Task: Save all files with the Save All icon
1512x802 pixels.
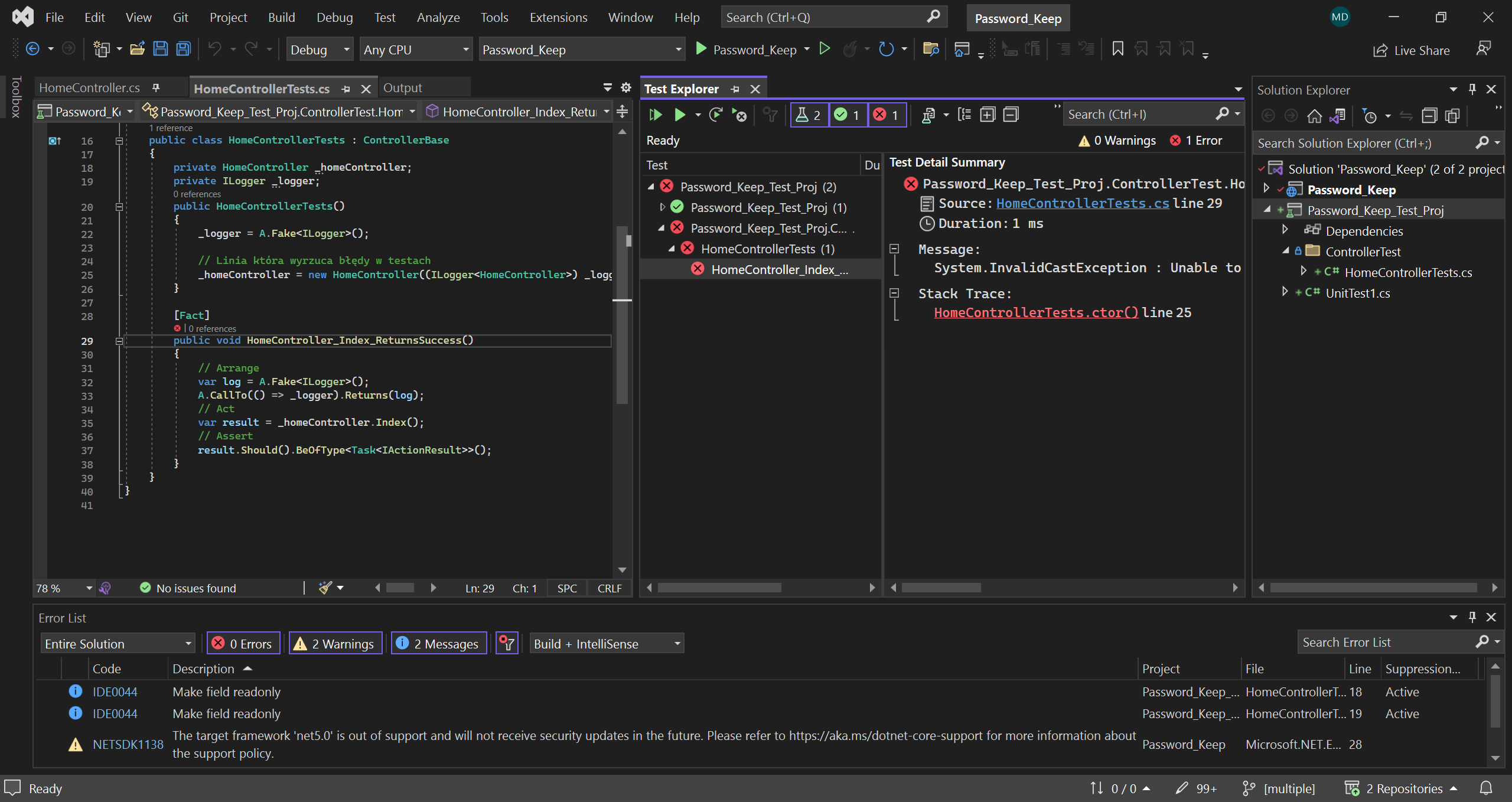Action: [x=184, y=50]
